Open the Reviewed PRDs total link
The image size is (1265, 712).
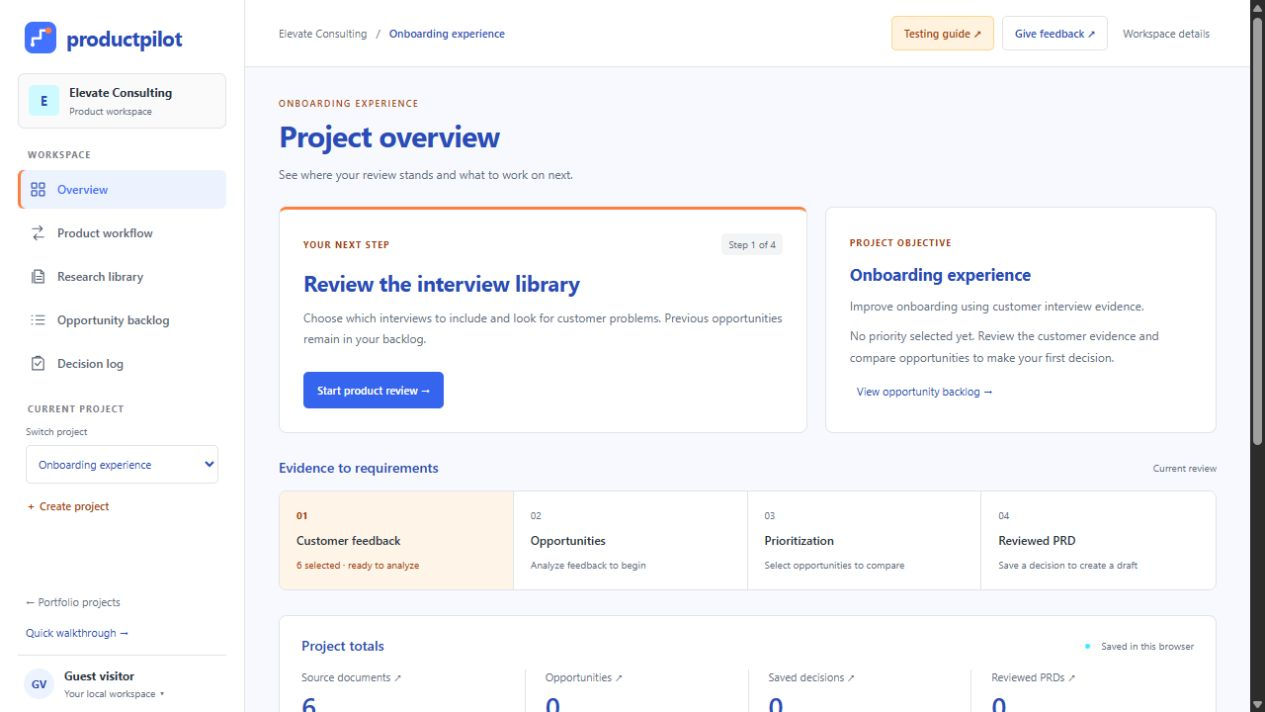[1033, 678]
